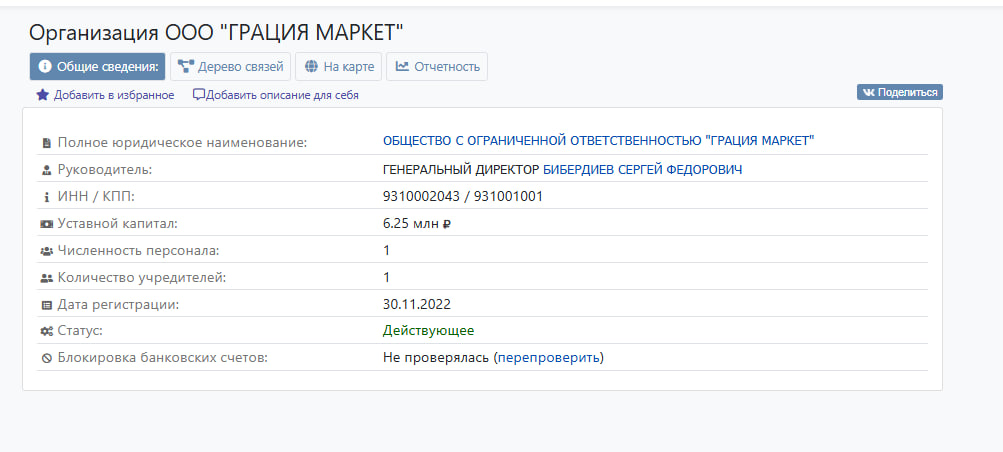Click the person icon beside 'Руководитель'
This screenshot has height=452, width=1003.
pos(46,170)
